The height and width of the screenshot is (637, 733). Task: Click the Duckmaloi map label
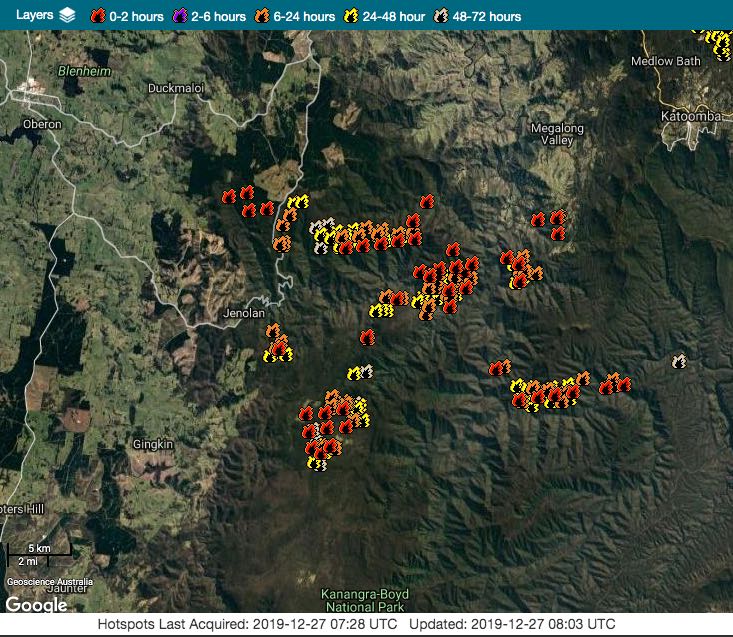(x=176, y=88)
